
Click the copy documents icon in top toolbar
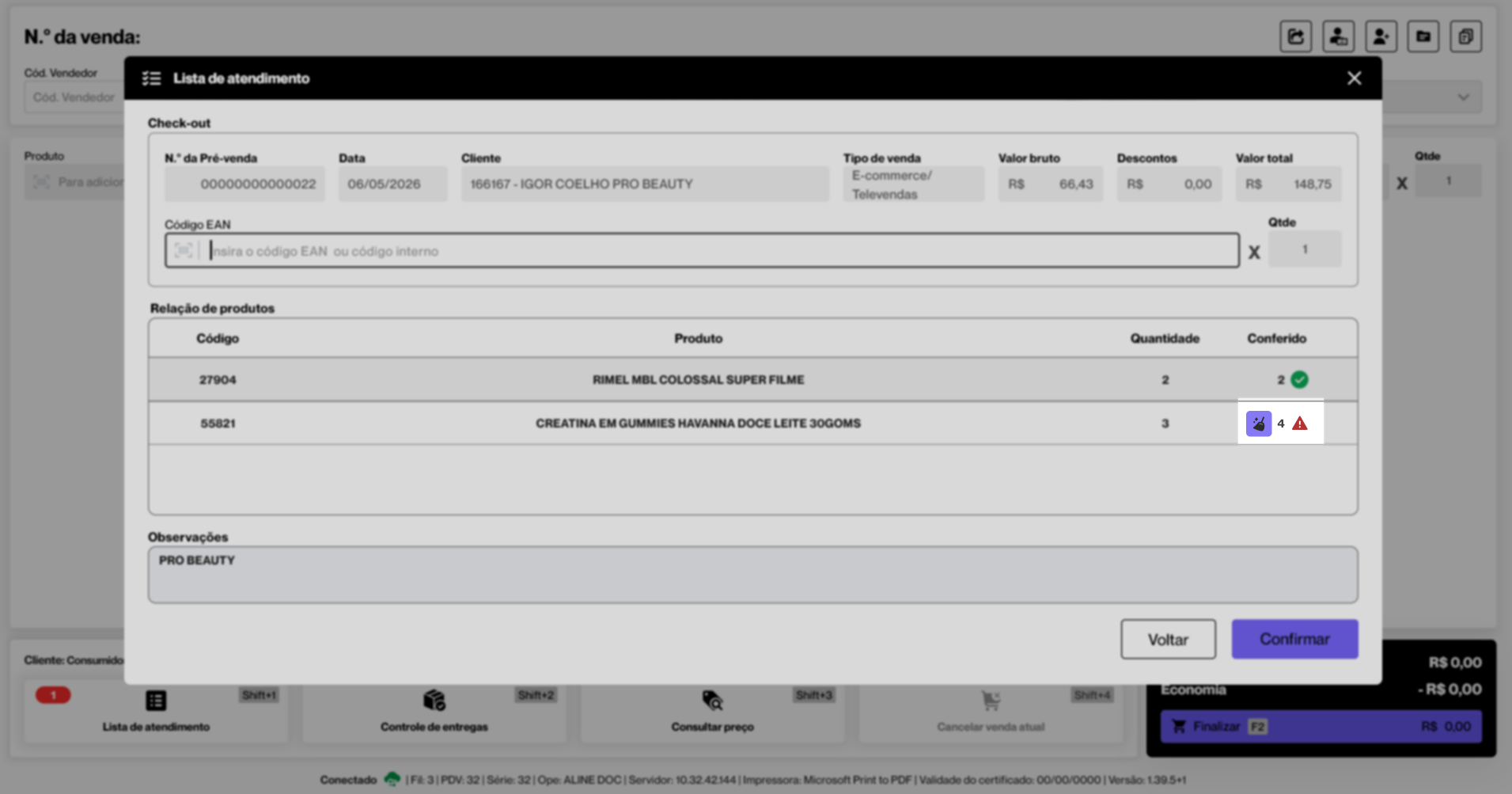click(x=1465, y=36)
